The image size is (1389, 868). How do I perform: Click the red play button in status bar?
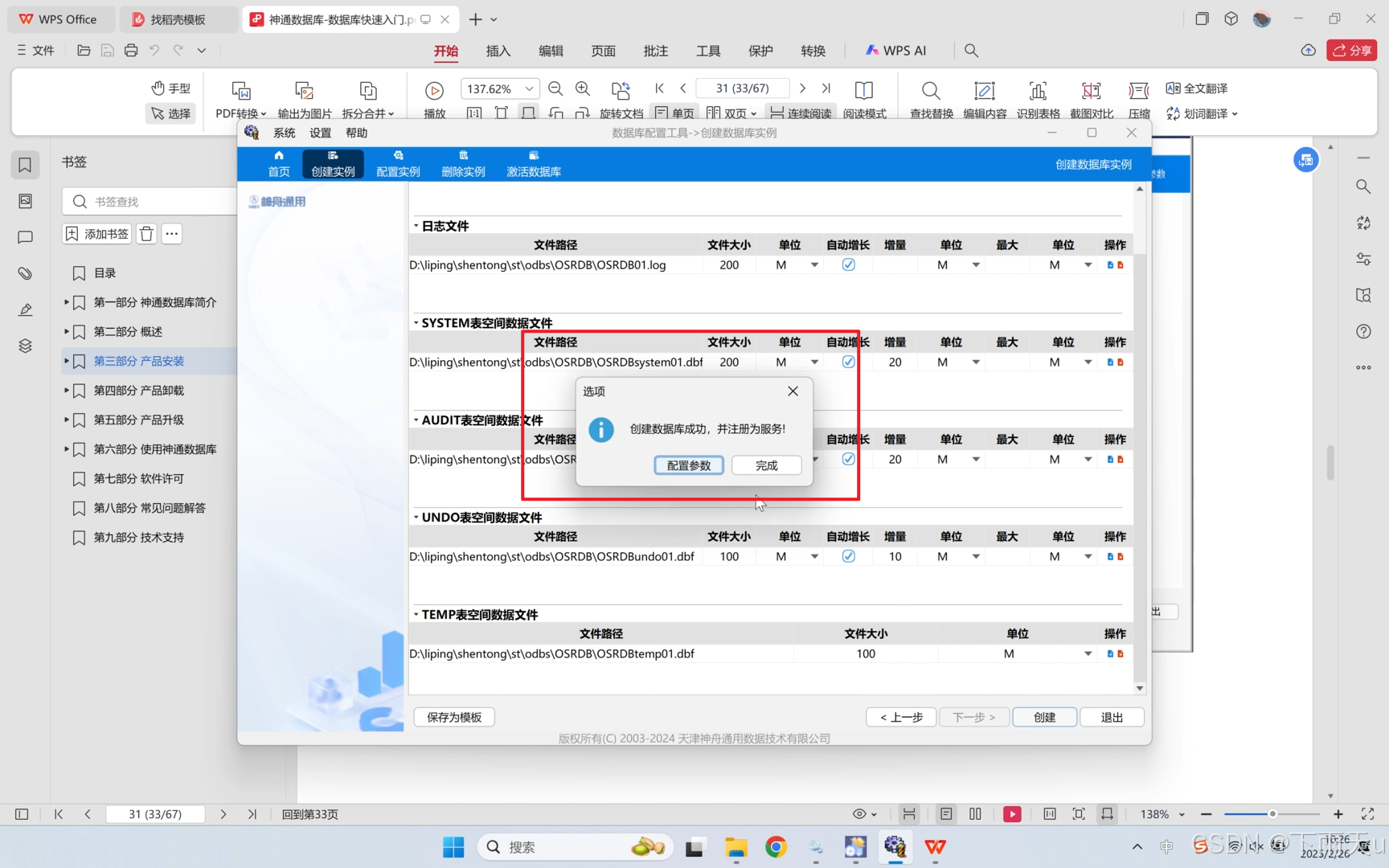click(1012, 814)
